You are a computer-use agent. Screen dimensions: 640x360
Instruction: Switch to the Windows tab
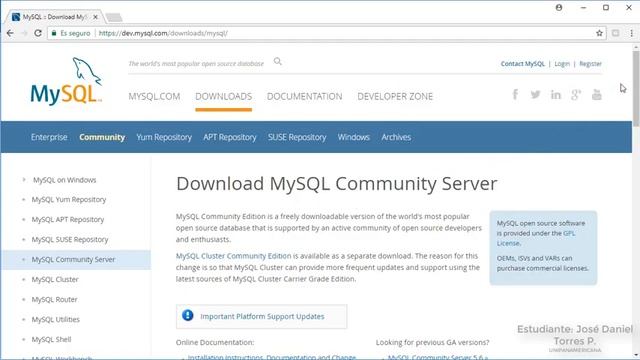pyautogui.click(x=353, y=137)
